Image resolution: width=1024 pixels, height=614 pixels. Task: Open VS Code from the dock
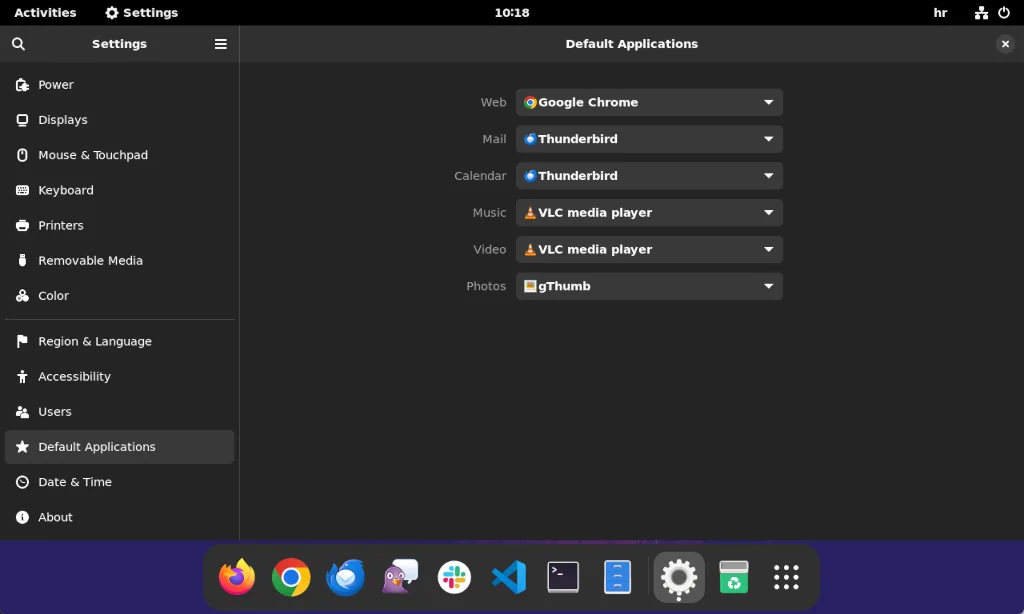[x=508, y=577]
